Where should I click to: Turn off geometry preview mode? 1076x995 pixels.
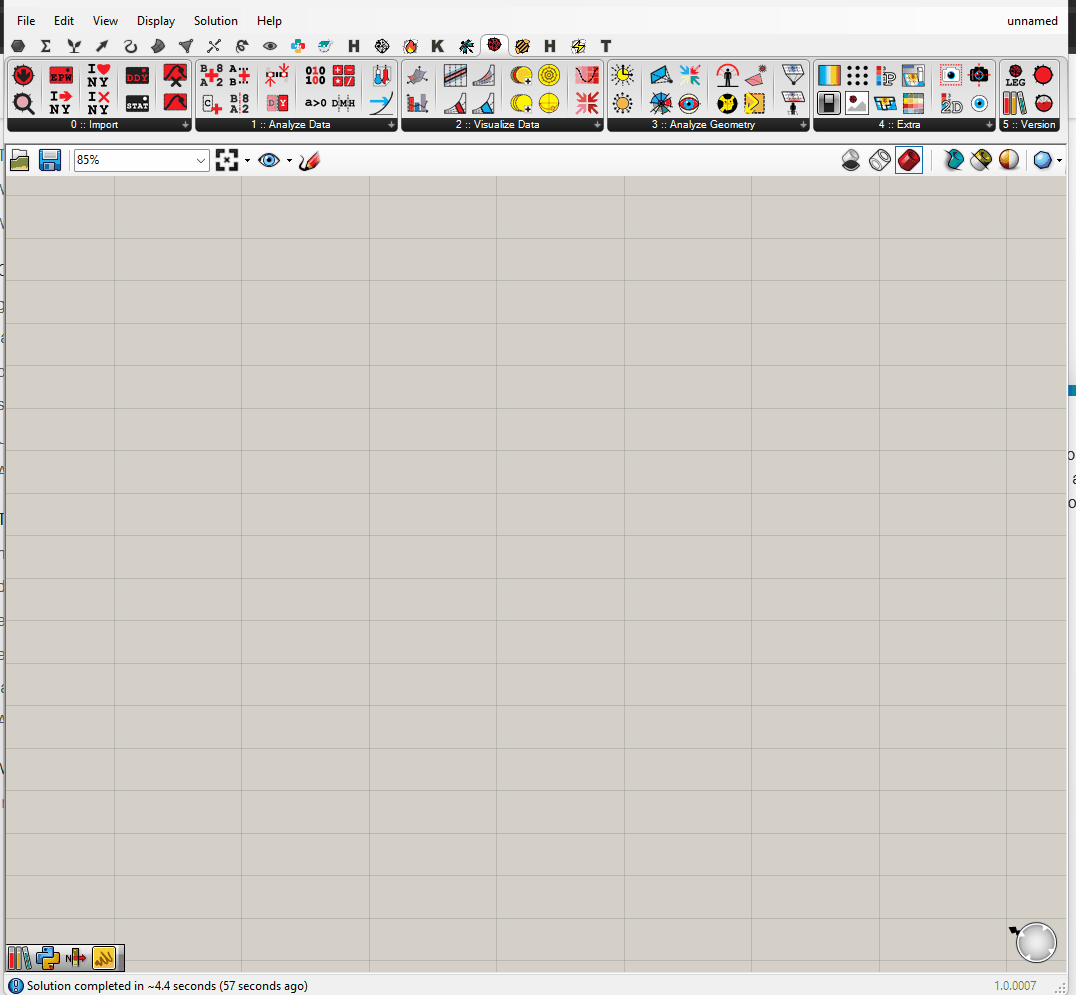(x=850, y=160)
